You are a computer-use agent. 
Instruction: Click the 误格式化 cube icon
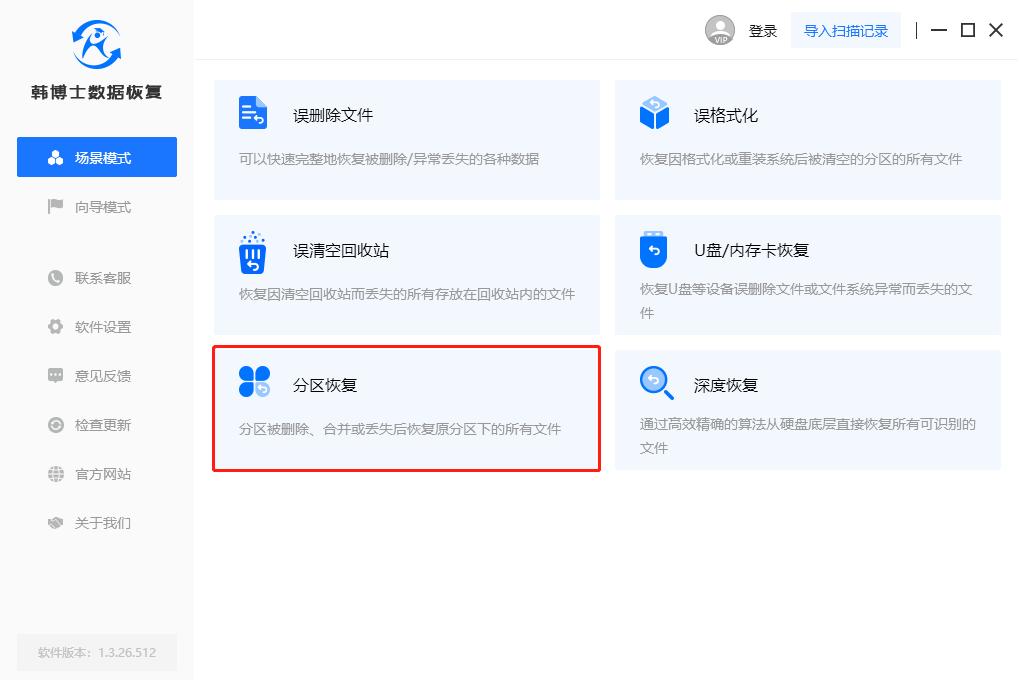coord(653,114)
